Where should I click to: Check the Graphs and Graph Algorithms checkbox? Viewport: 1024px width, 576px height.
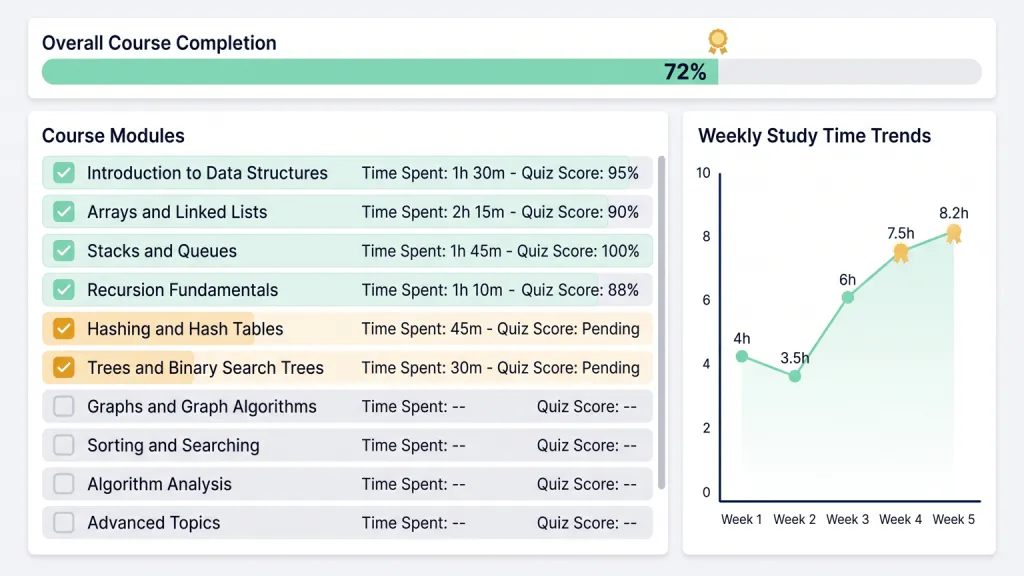click(63, 406)
